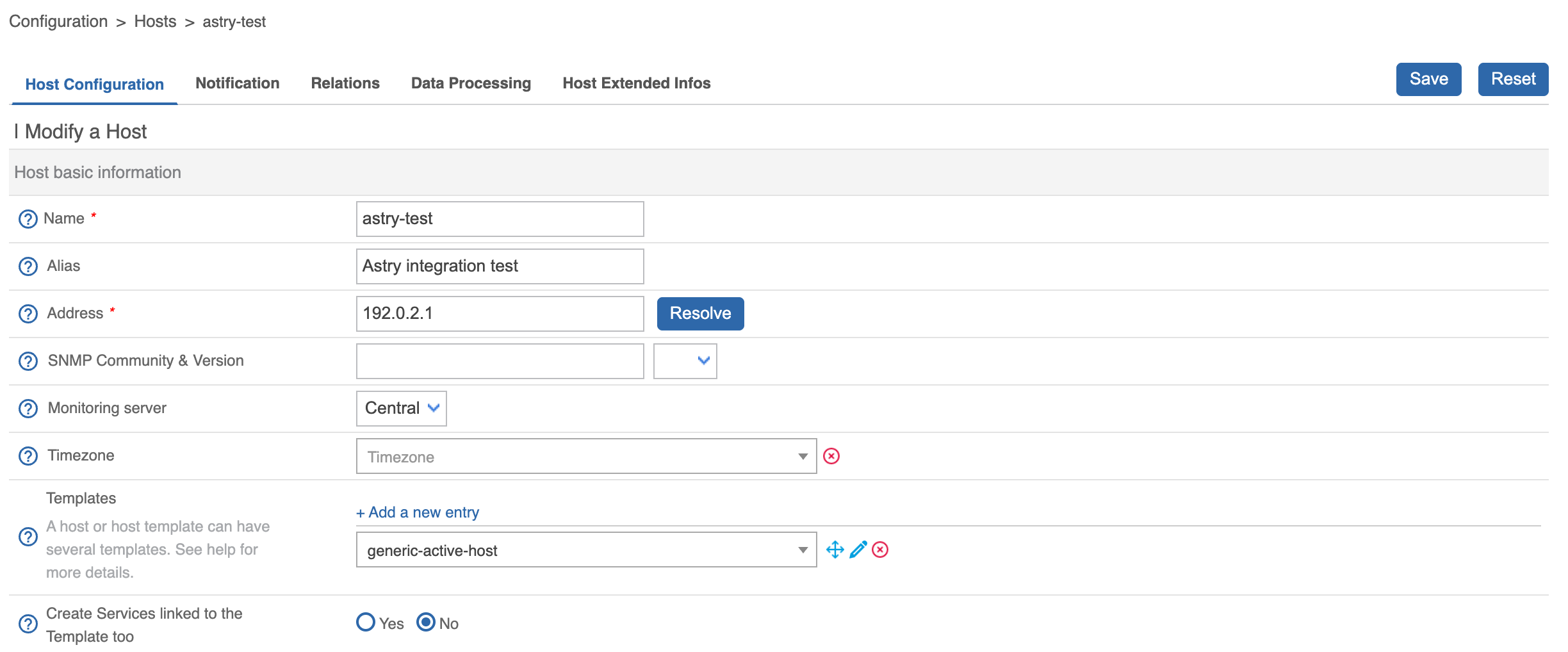Click the Name input field with astry-test

(x=500, y=219)
